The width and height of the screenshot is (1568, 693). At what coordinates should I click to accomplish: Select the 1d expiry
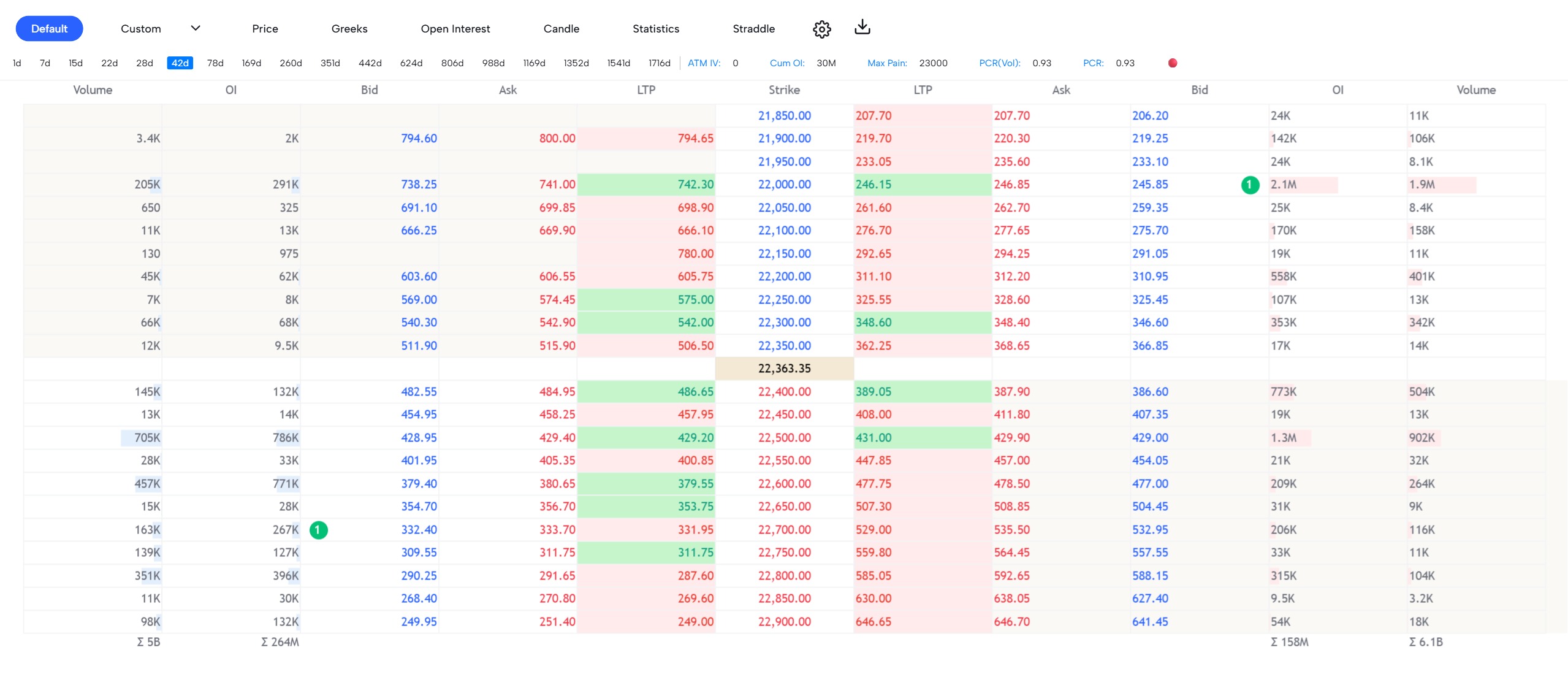(x=17, y=63)
